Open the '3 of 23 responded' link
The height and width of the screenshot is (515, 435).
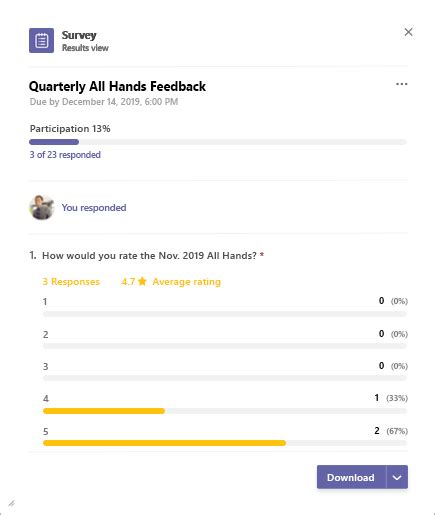[x=65, y=155]
